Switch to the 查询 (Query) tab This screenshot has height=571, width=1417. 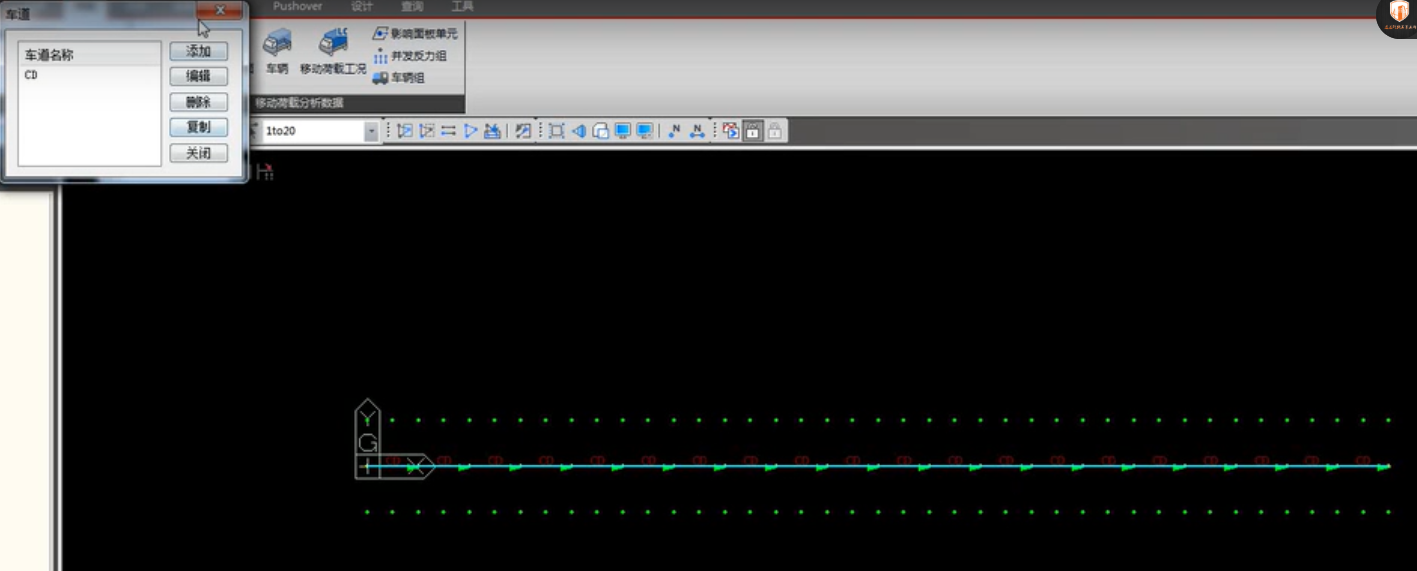[412, 7]
